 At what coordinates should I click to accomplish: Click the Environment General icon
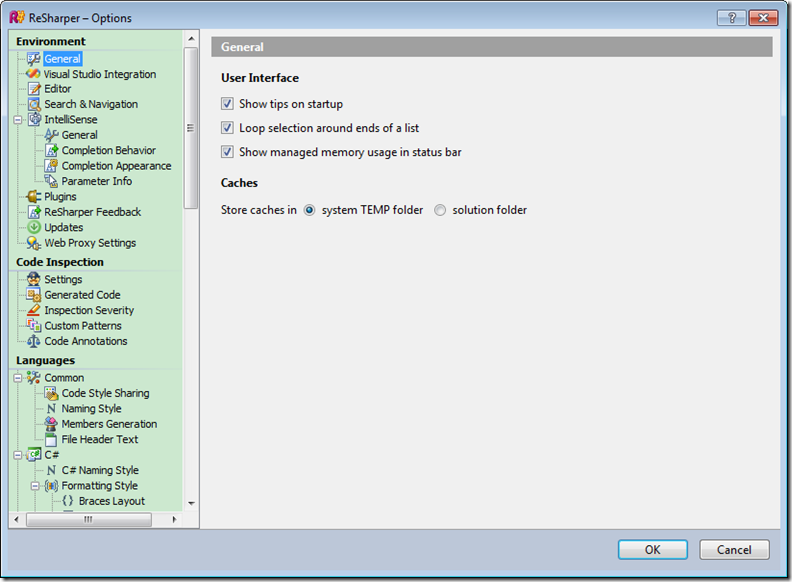pos(33,59)
